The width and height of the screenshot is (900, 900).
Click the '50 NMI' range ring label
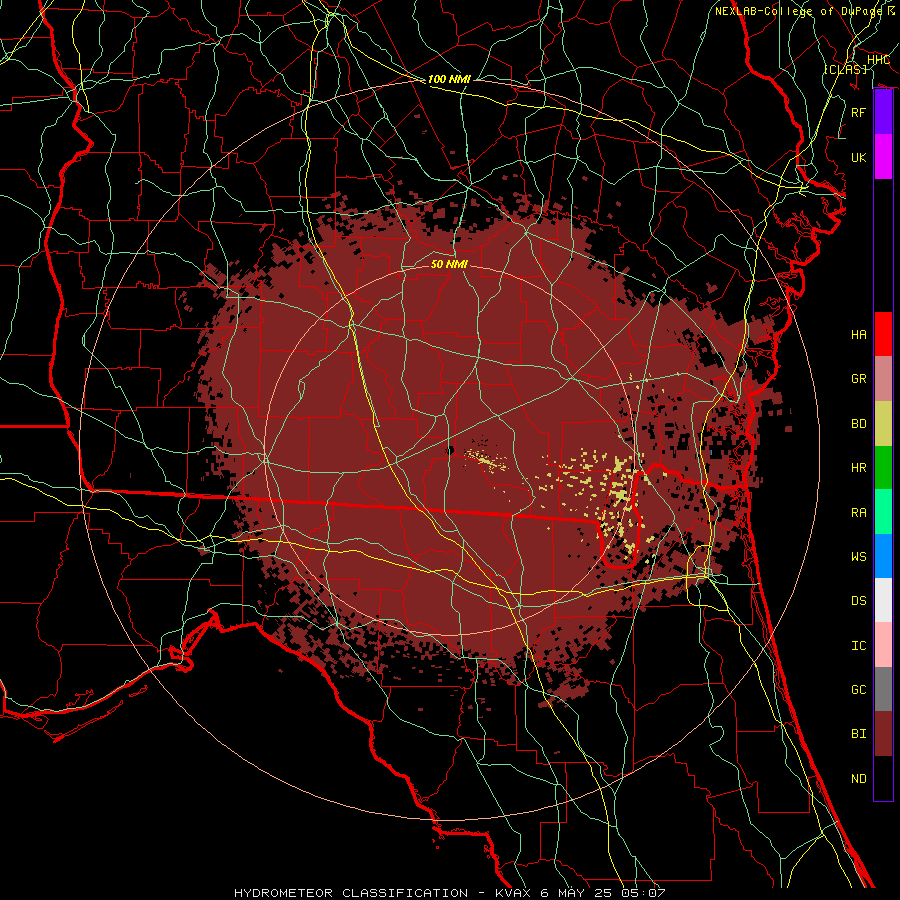[449, 264]
